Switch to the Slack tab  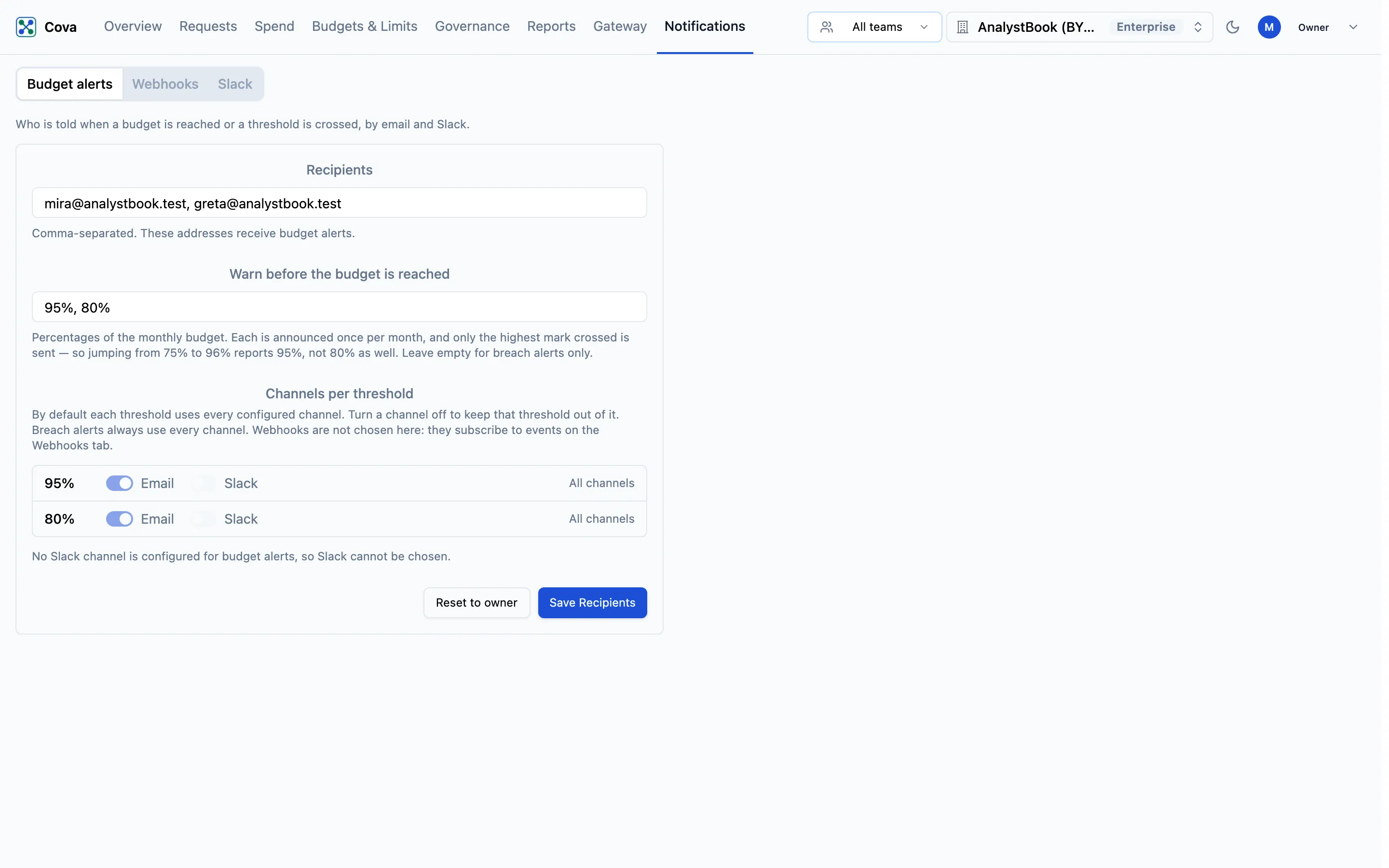(x=235, y=84)
